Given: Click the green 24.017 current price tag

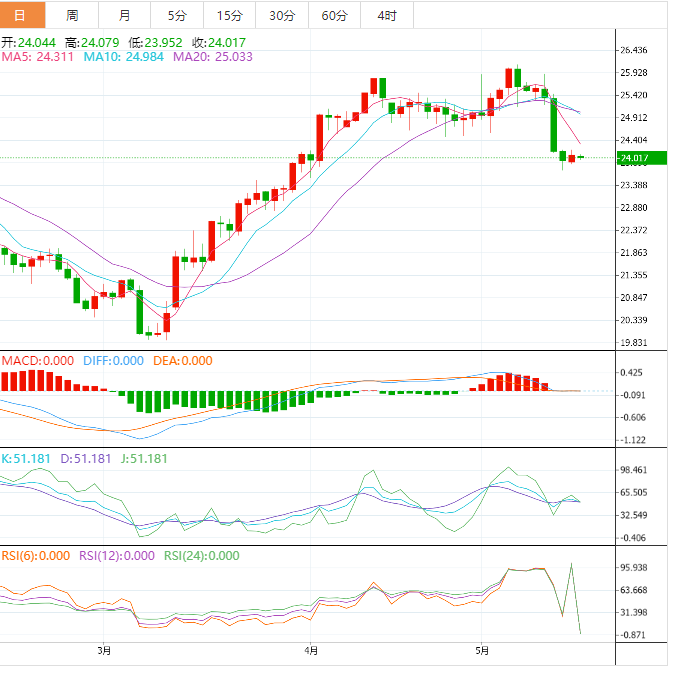Looking at the screenshot, I should [642, 158].
